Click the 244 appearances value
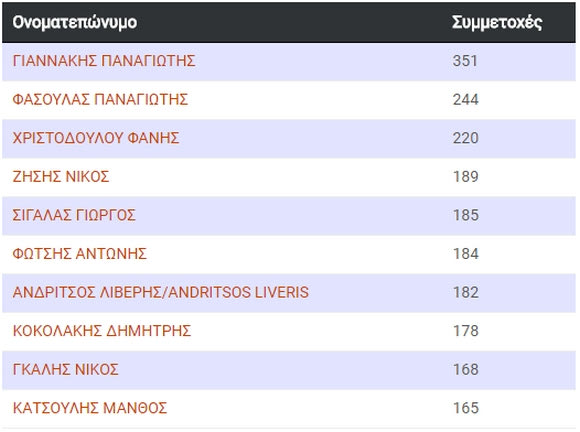 [x=466, y=99]
